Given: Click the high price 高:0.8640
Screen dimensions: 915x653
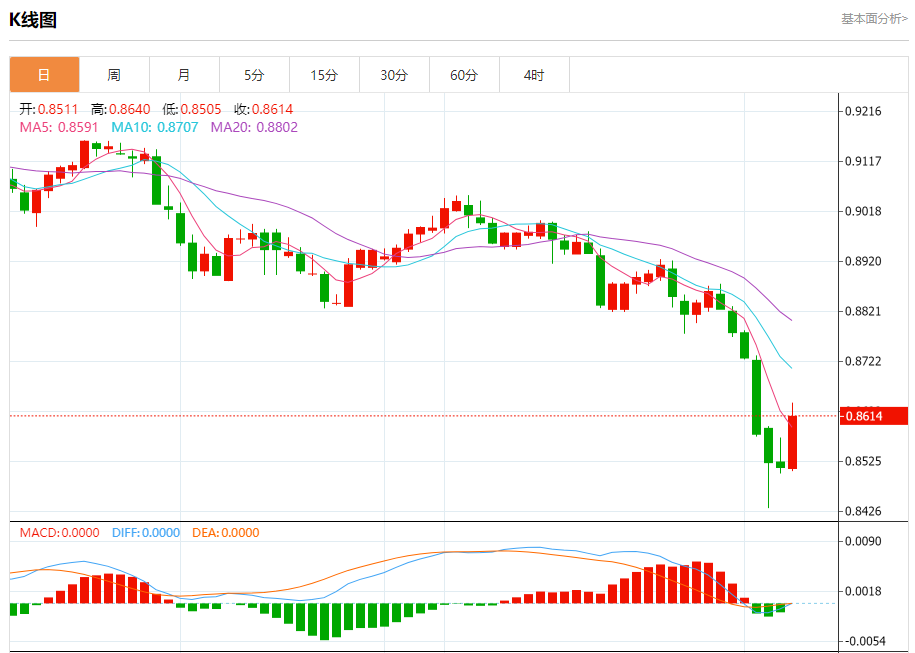Looking at the screenshot, I should [x=121, y=109].
